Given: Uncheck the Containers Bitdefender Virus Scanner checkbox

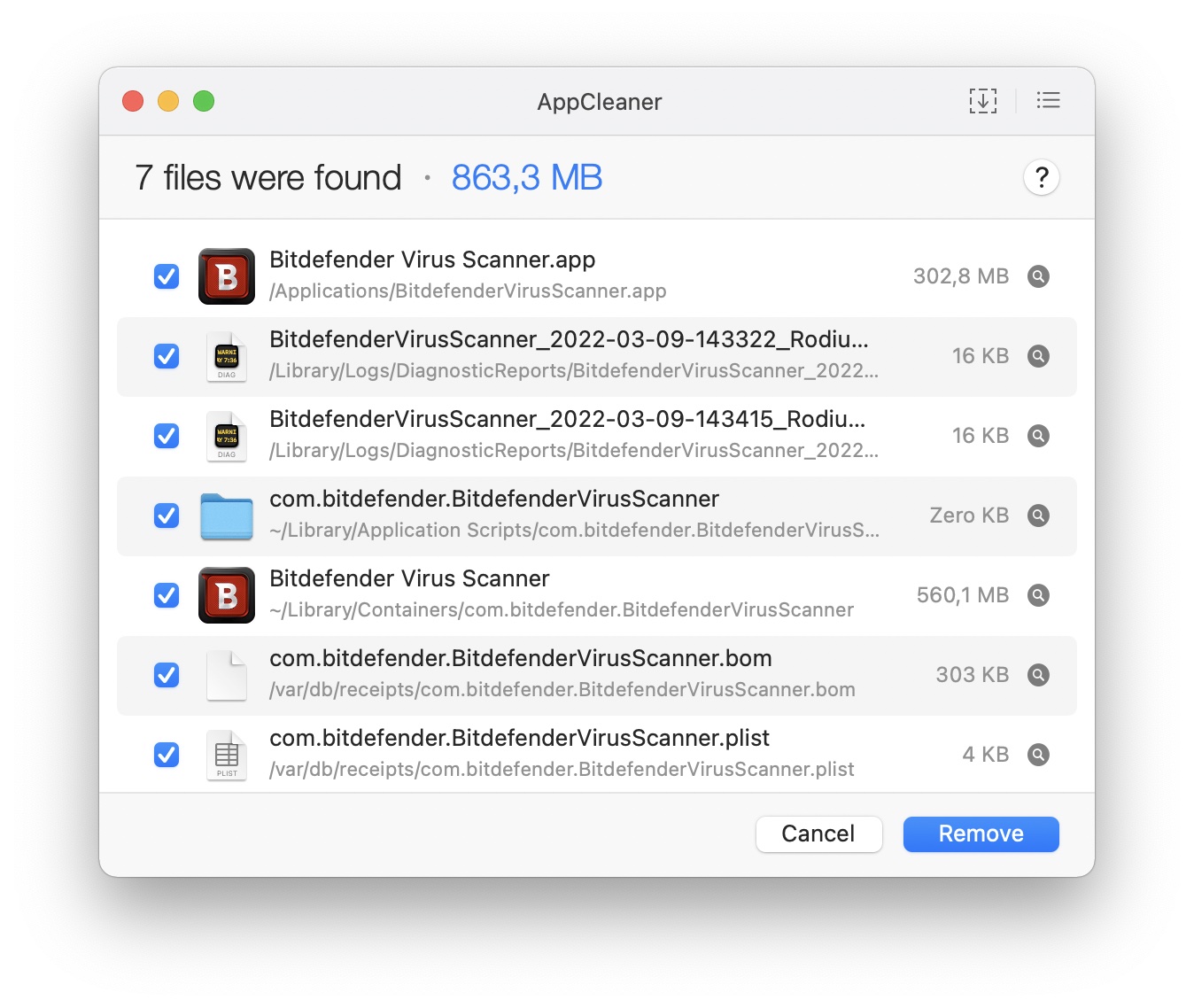Looking at the screenshot, I should [x=167, y=595].
